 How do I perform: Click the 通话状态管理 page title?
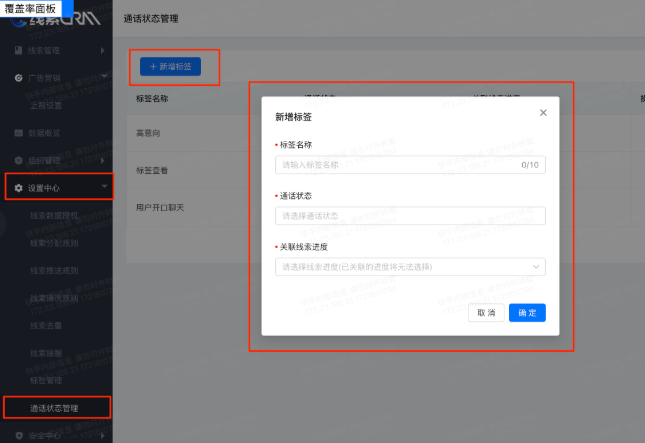pos(151,19)
